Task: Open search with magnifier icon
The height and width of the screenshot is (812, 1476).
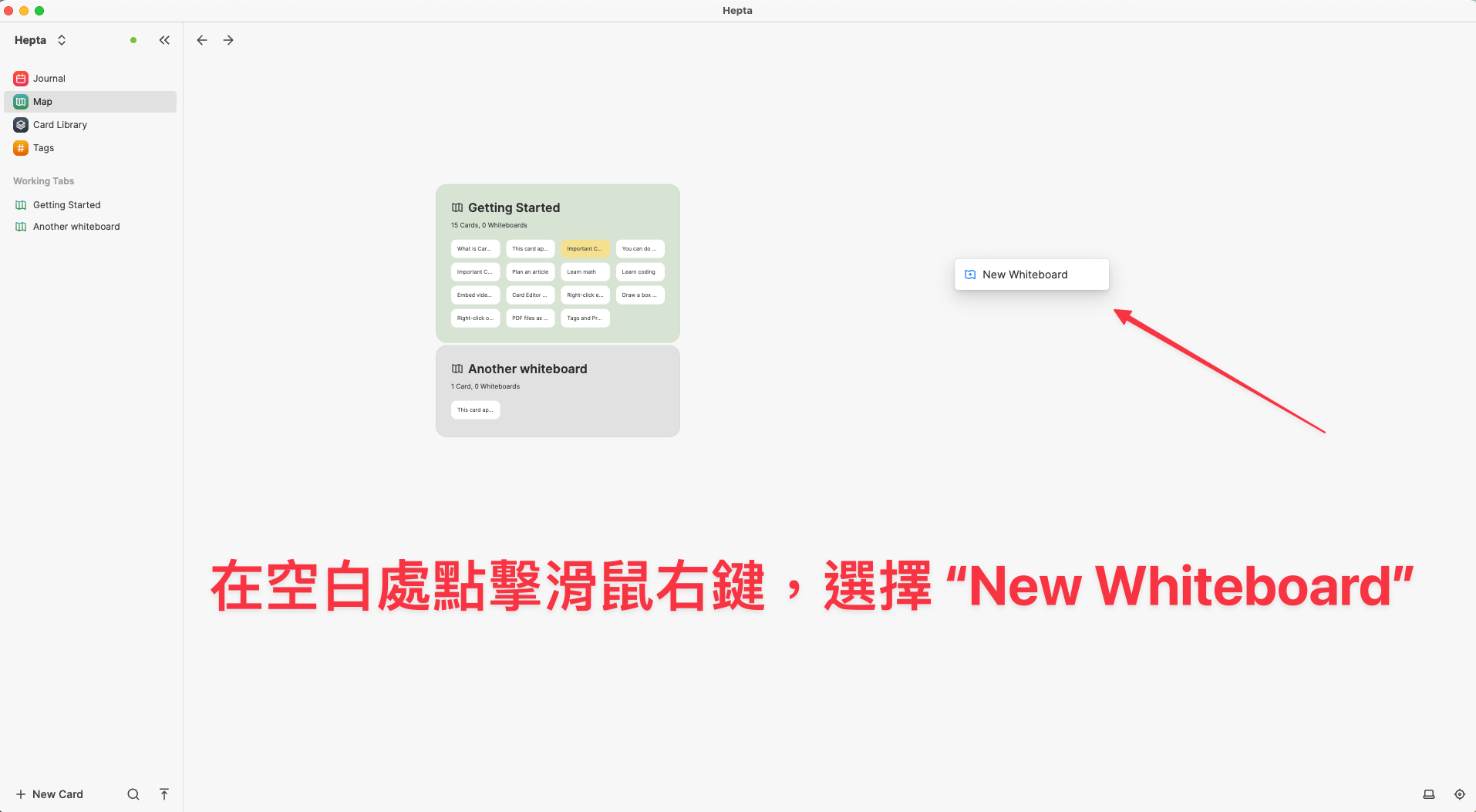Action: [x=133, y=794]
